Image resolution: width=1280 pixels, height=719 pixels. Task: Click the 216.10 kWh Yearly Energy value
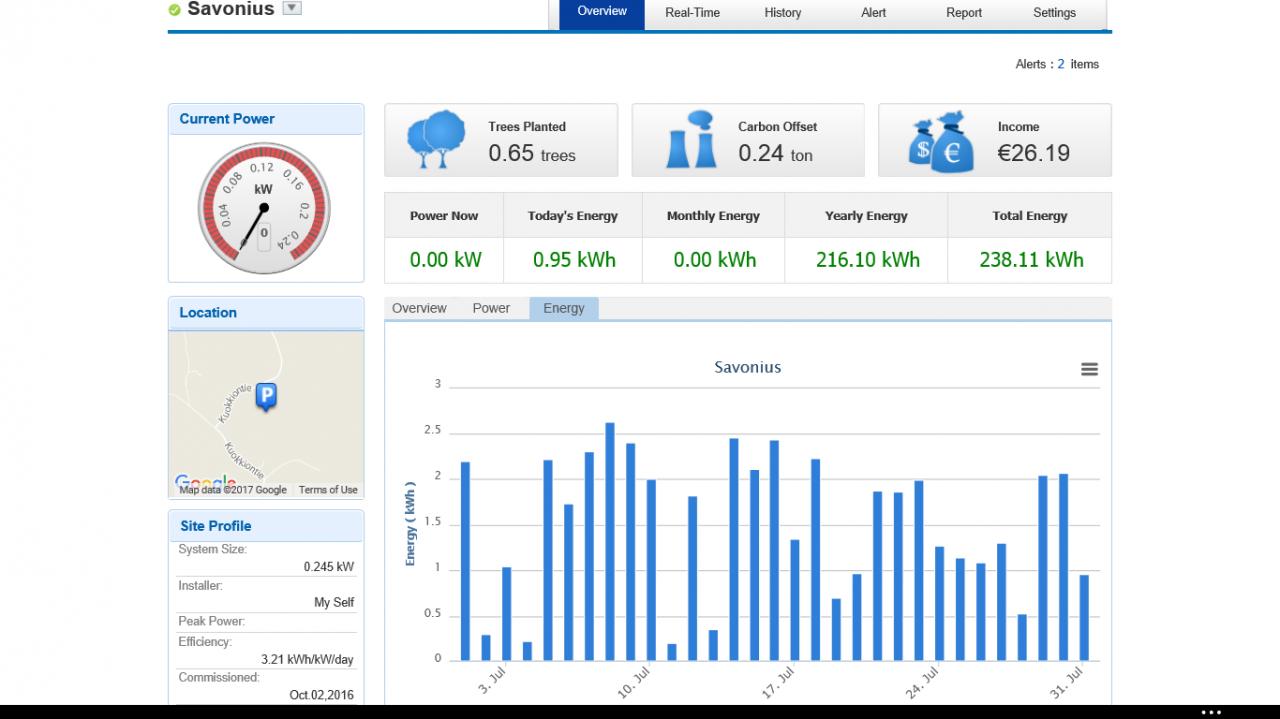[x=867, y=260]
